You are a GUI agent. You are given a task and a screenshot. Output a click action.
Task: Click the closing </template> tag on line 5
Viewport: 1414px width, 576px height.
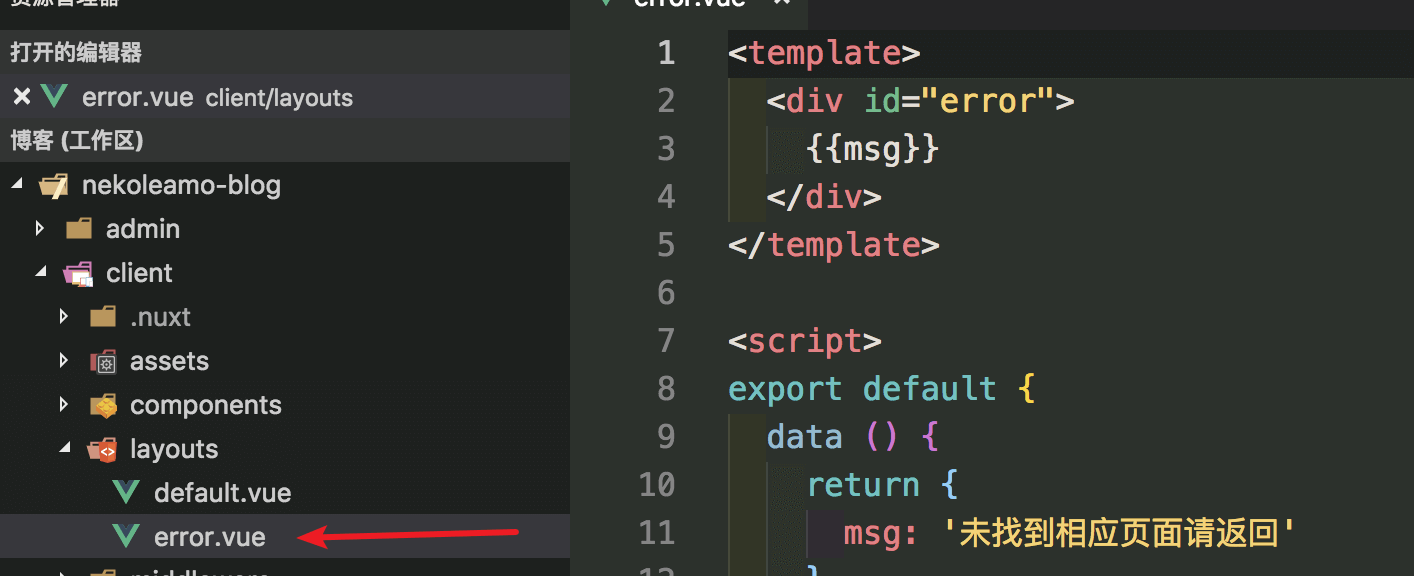coord(834,244)
